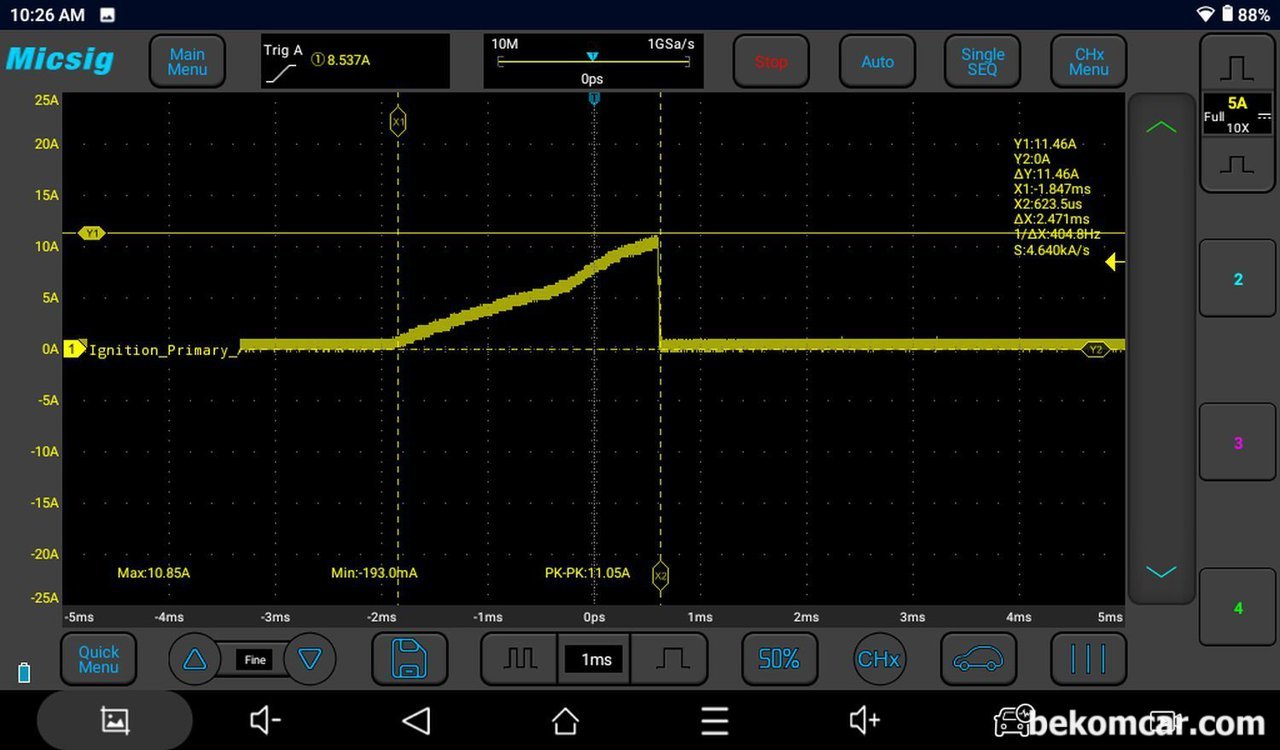This screenshot has width=1280, height=750.
Task: Tap the single-pulse faster timebase icon
Action: pyautogui.click(x=672, y=659)
